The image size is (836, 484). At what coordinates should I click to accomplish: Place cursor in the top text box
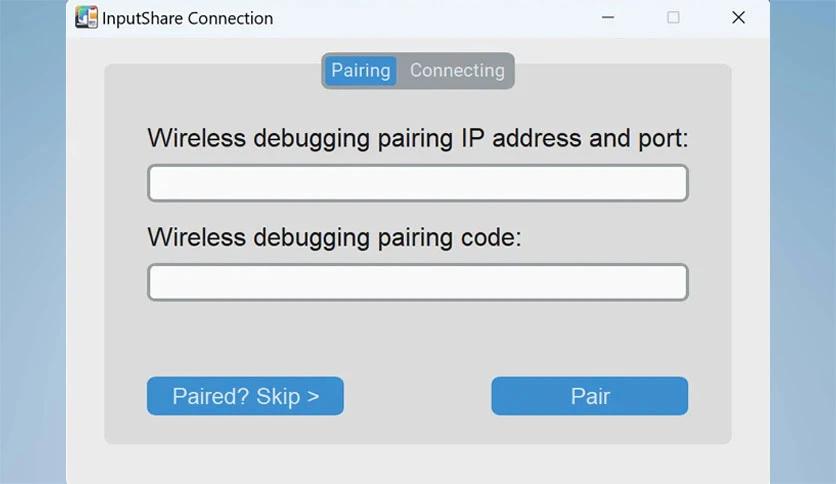point(418,183)
